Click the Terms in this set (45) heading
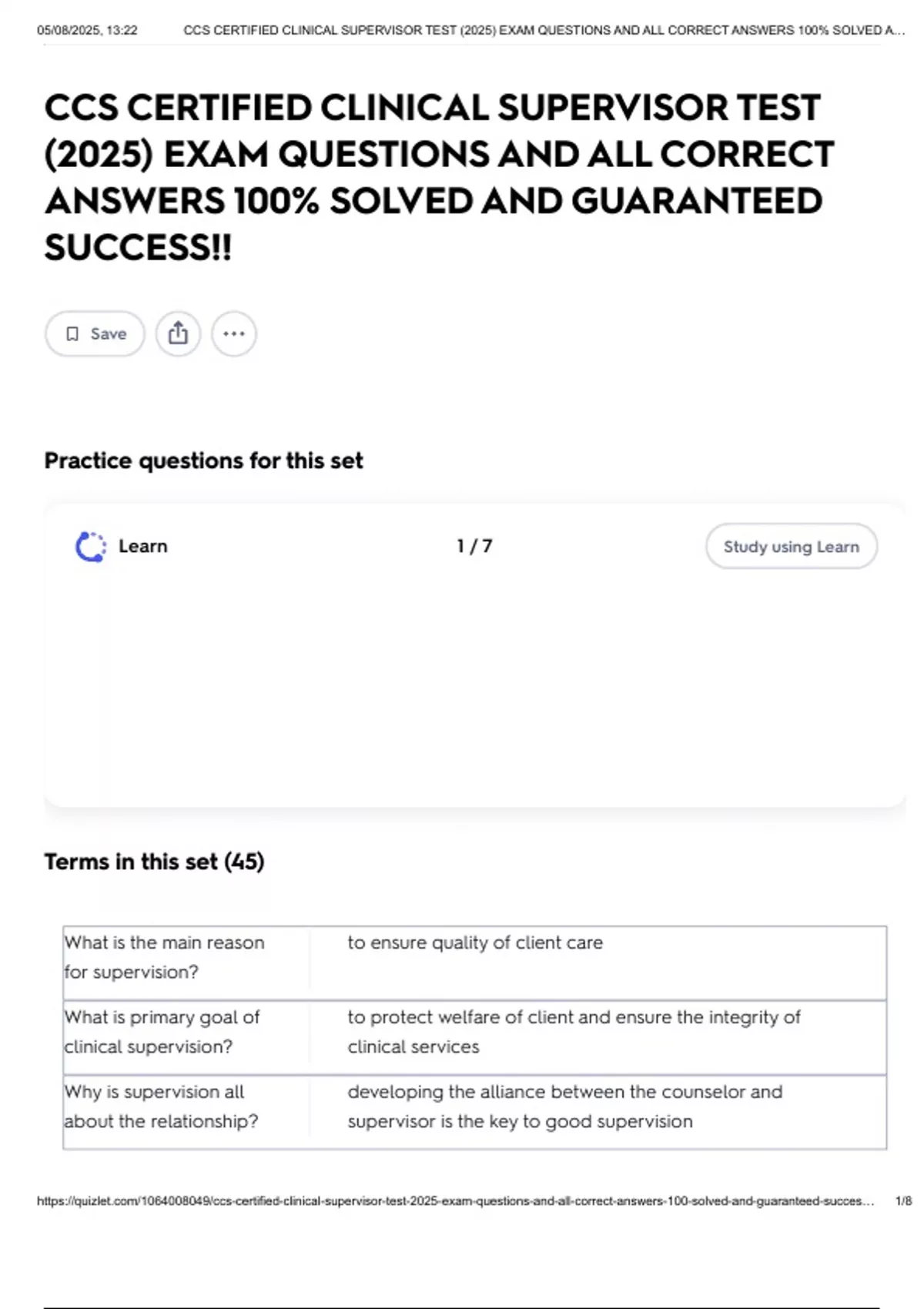This screenshot has width=924, height=1309. (154, 861)
